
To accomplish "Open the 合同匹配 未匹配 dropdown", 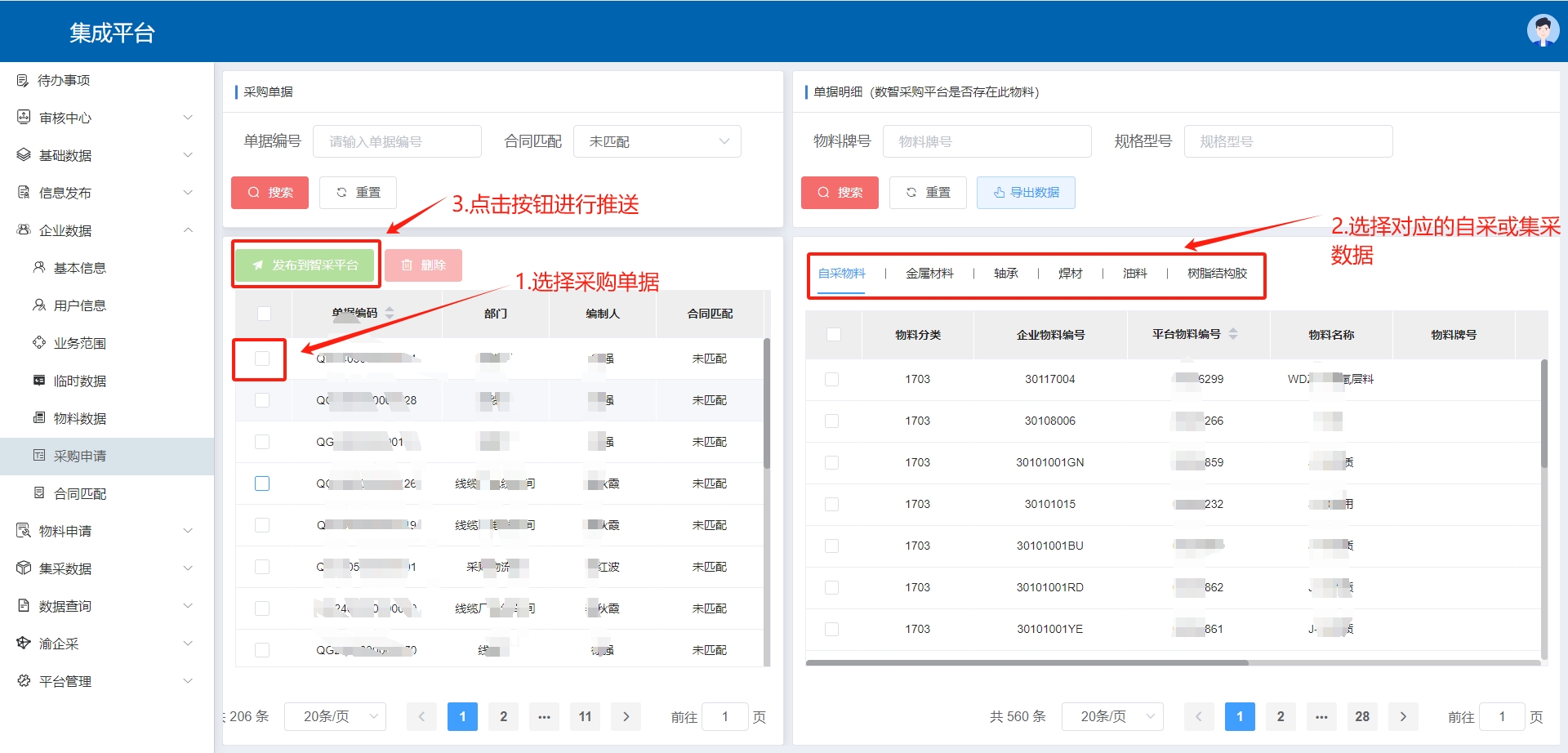I will point(657,141).
